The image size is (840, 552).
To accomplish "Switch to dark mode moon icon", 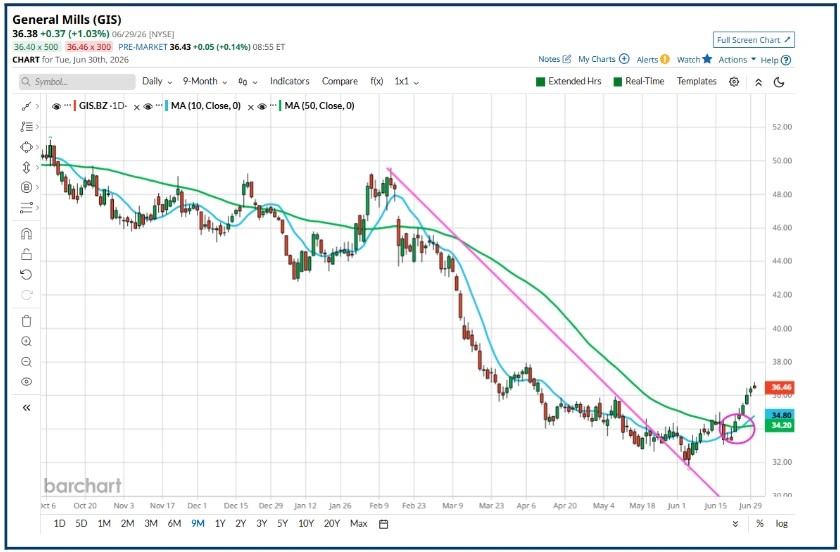I will coord(779,82).
